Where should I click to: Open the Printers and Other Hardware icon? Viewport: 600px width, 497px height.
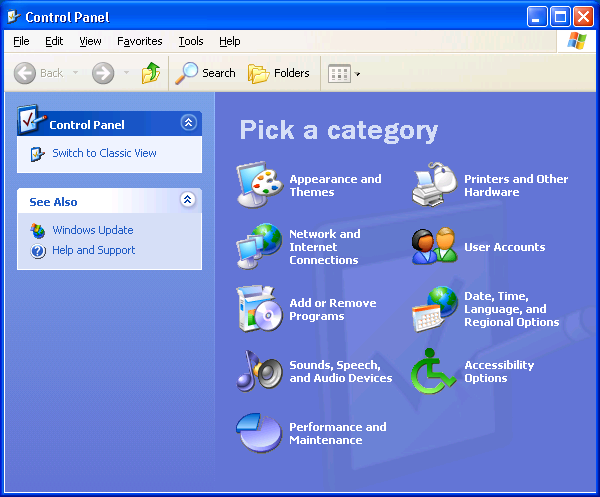[435, 185]
